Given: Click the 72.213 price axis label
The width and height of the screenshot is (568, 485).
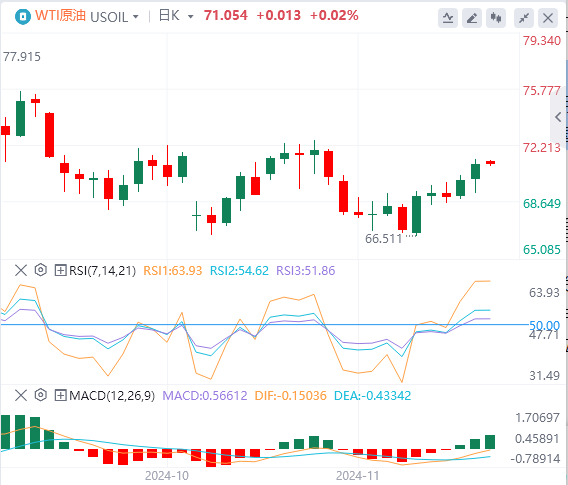Looking at the screenshot, I should tap(542, 147).
